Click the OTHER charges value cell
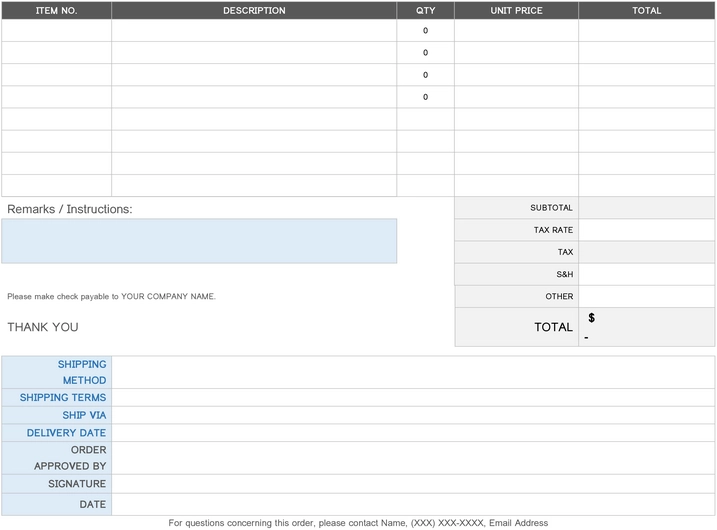This screenshot has width=717, height=530. pyautogui.click(x=646, y=296)
